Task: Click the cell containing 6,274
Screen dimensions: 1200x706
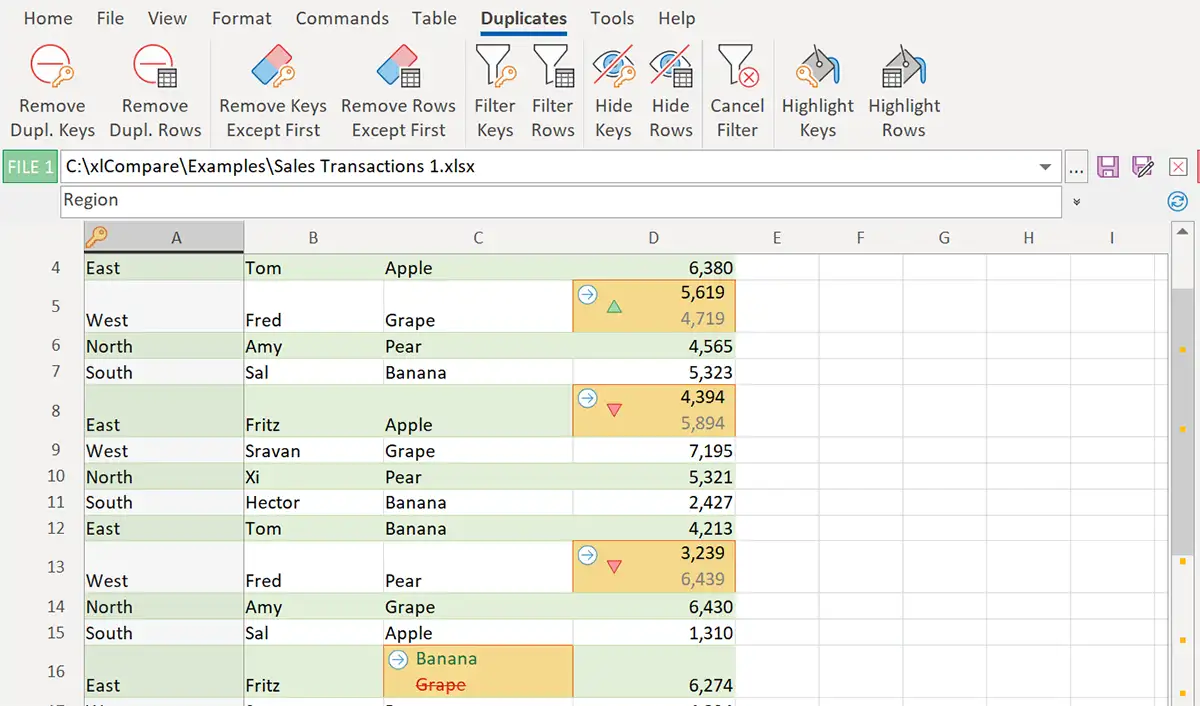Action: tap(654, 672)
